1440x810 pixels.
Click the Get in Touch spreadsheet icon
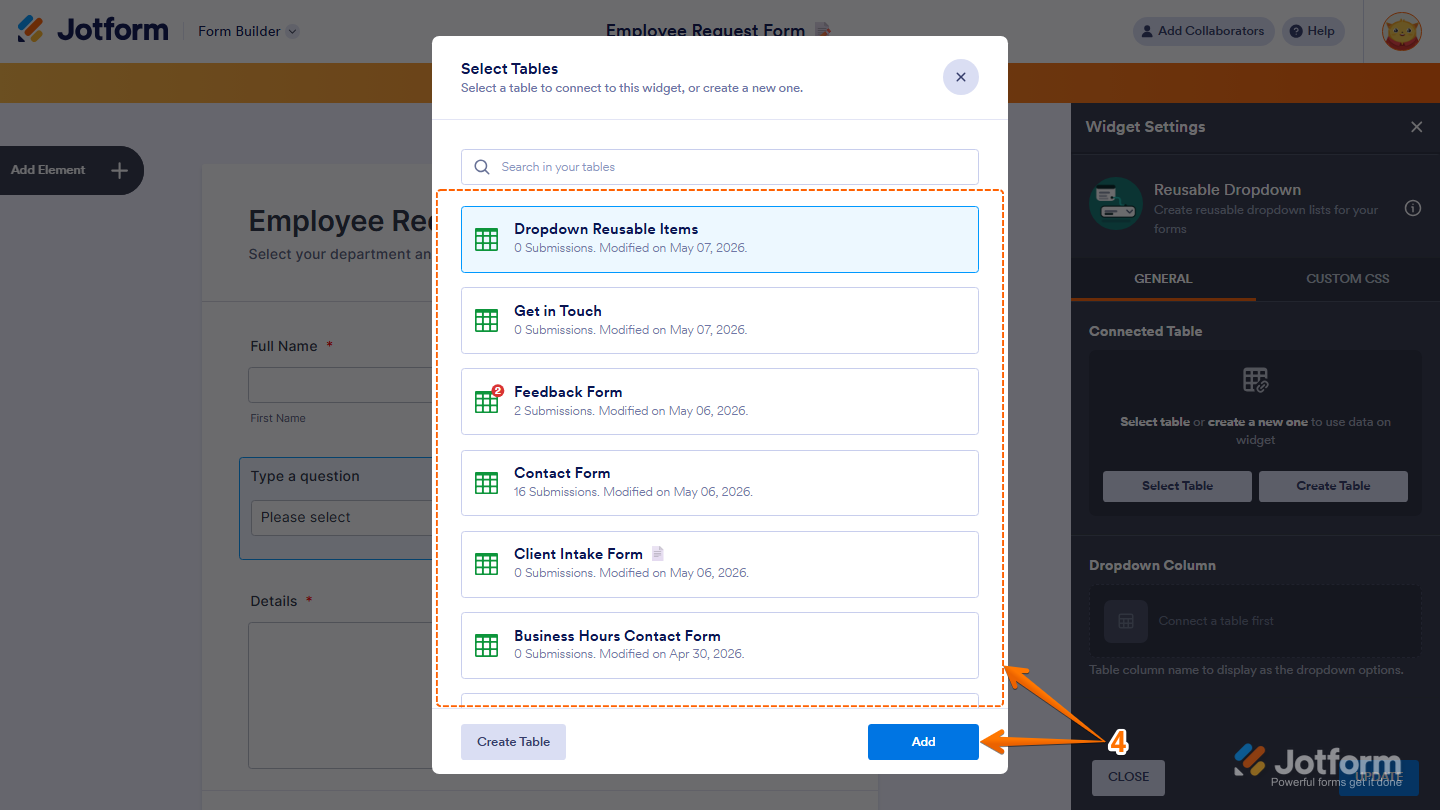486,320
